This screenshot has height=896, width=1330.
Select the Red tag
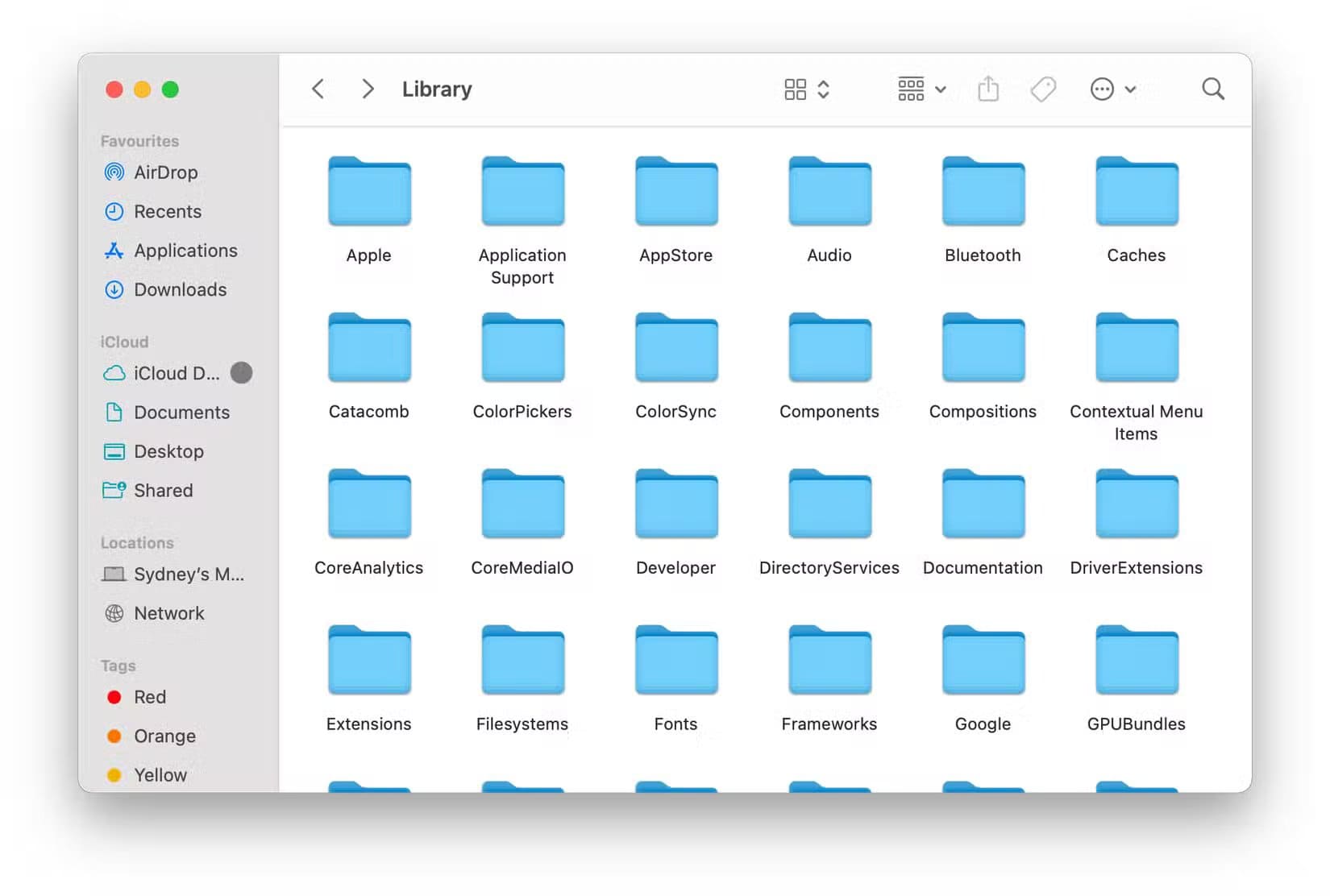coord(149,697)
